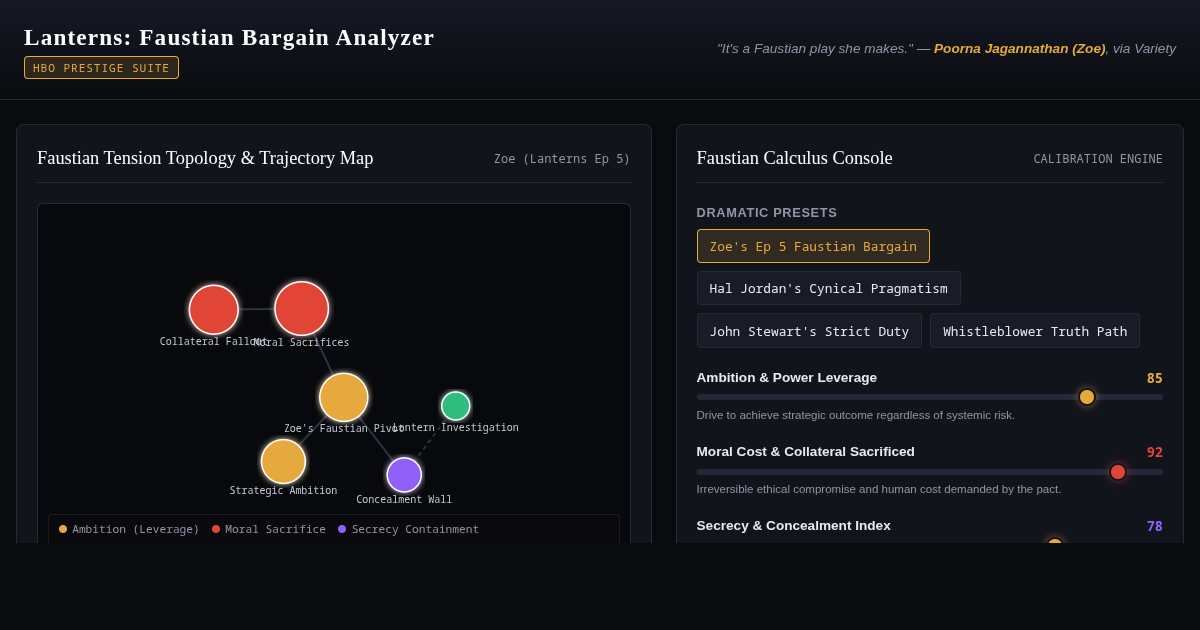
Task: Apply Zoe's Ep 5 Faustian Bargain preset
Action: (x=813, y=246)
